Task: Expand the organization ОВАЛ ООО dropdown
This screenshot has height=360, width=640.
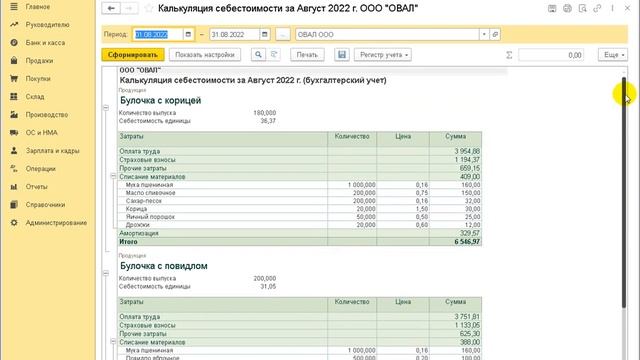Action: tap(484, 35)
